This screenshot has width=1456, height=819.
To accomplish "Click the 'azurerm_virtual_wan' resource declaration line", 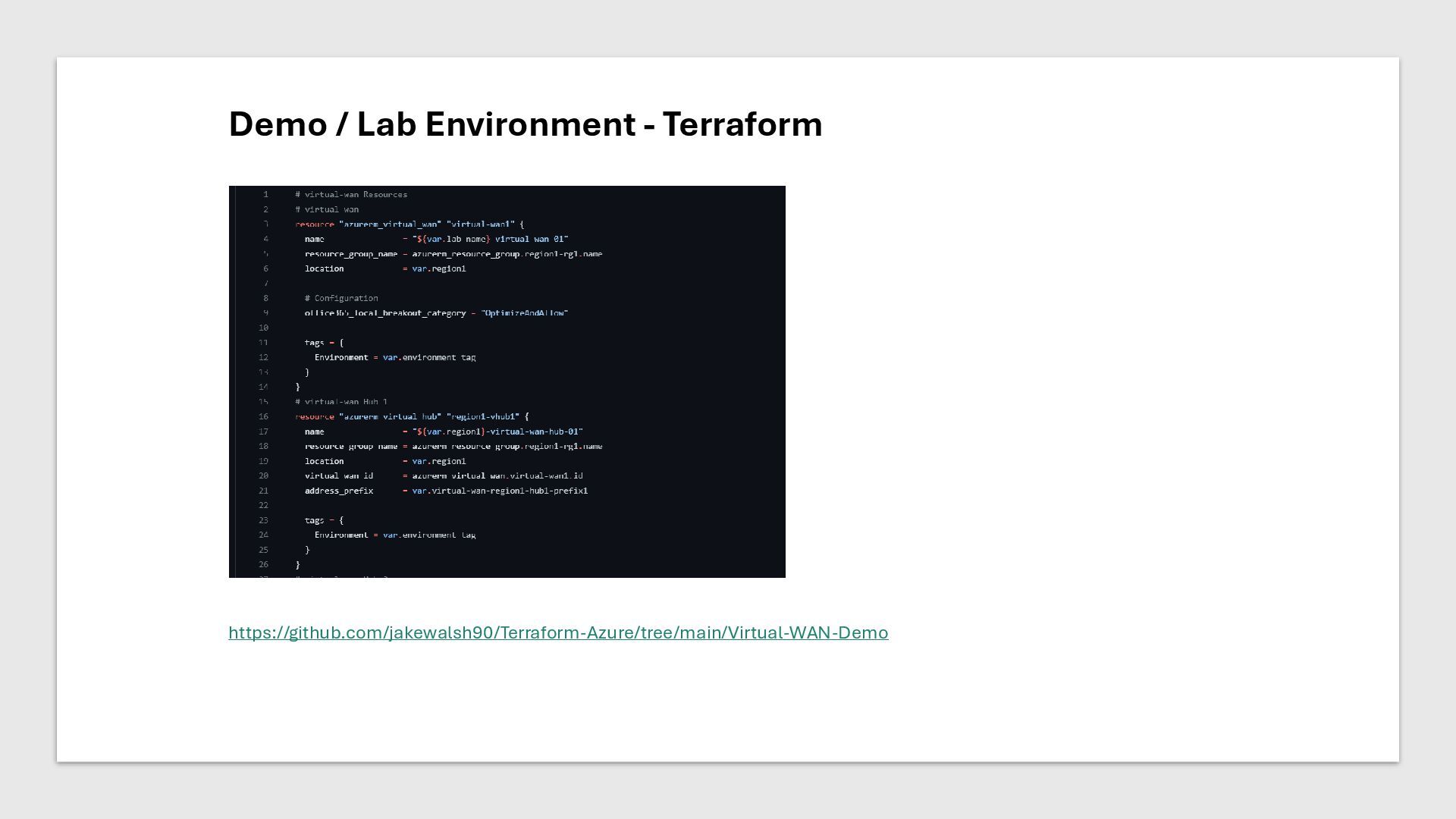I will pos(409,224).
